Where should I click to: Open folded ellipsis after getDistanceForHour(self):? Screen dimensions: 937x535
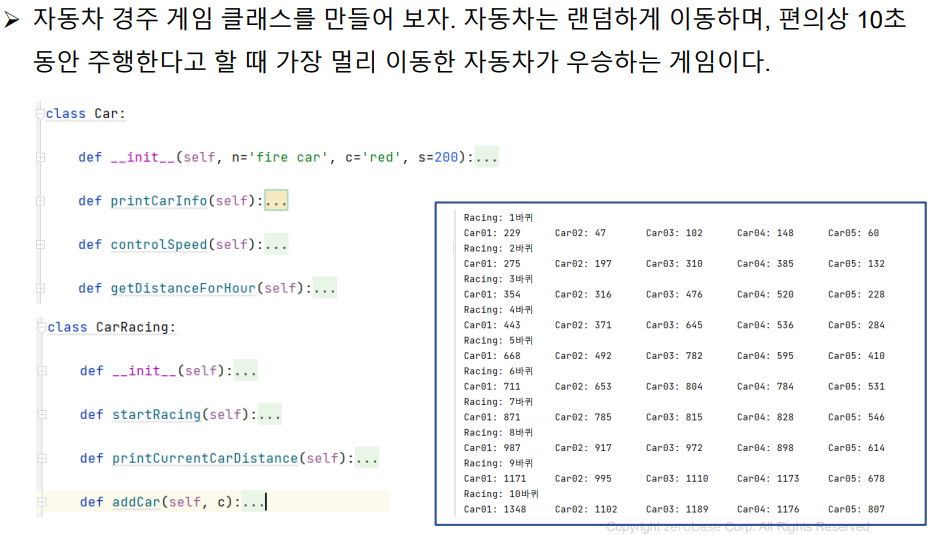coord(325,288)
